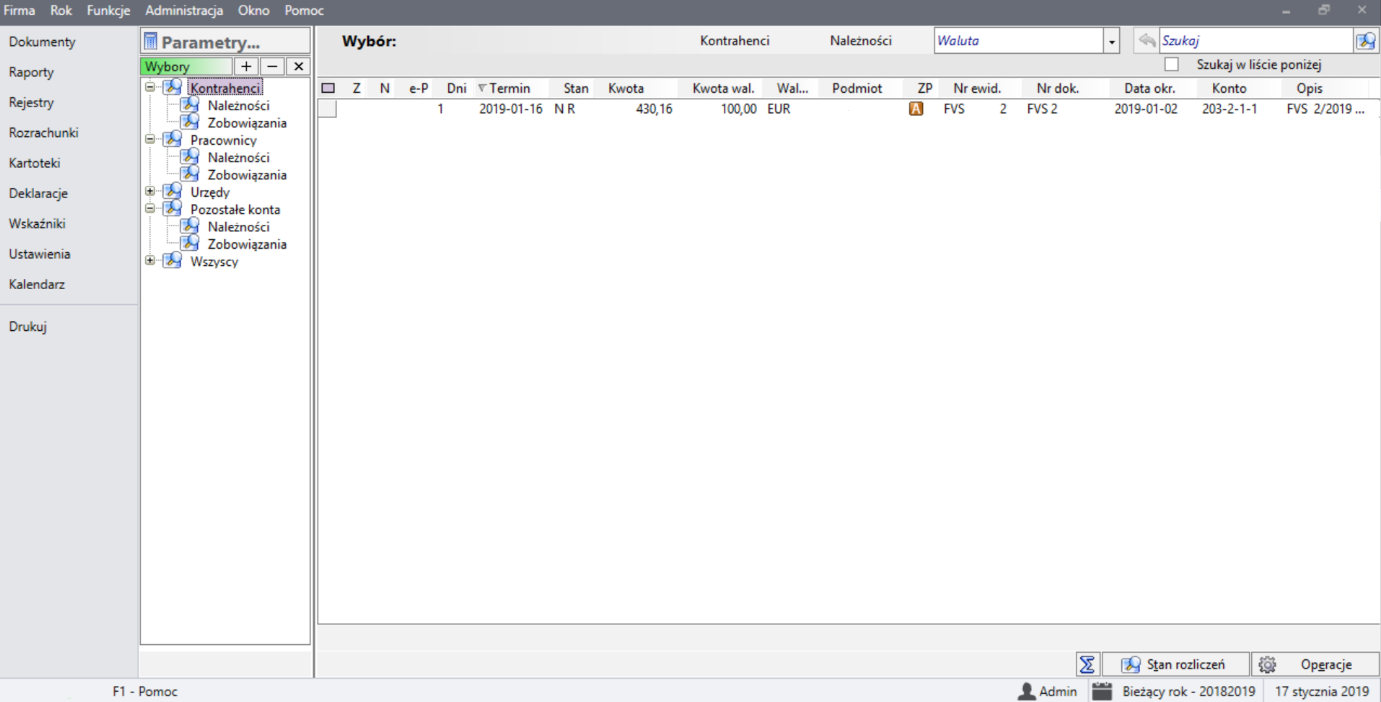Open the Firma menu

point(19,10)
